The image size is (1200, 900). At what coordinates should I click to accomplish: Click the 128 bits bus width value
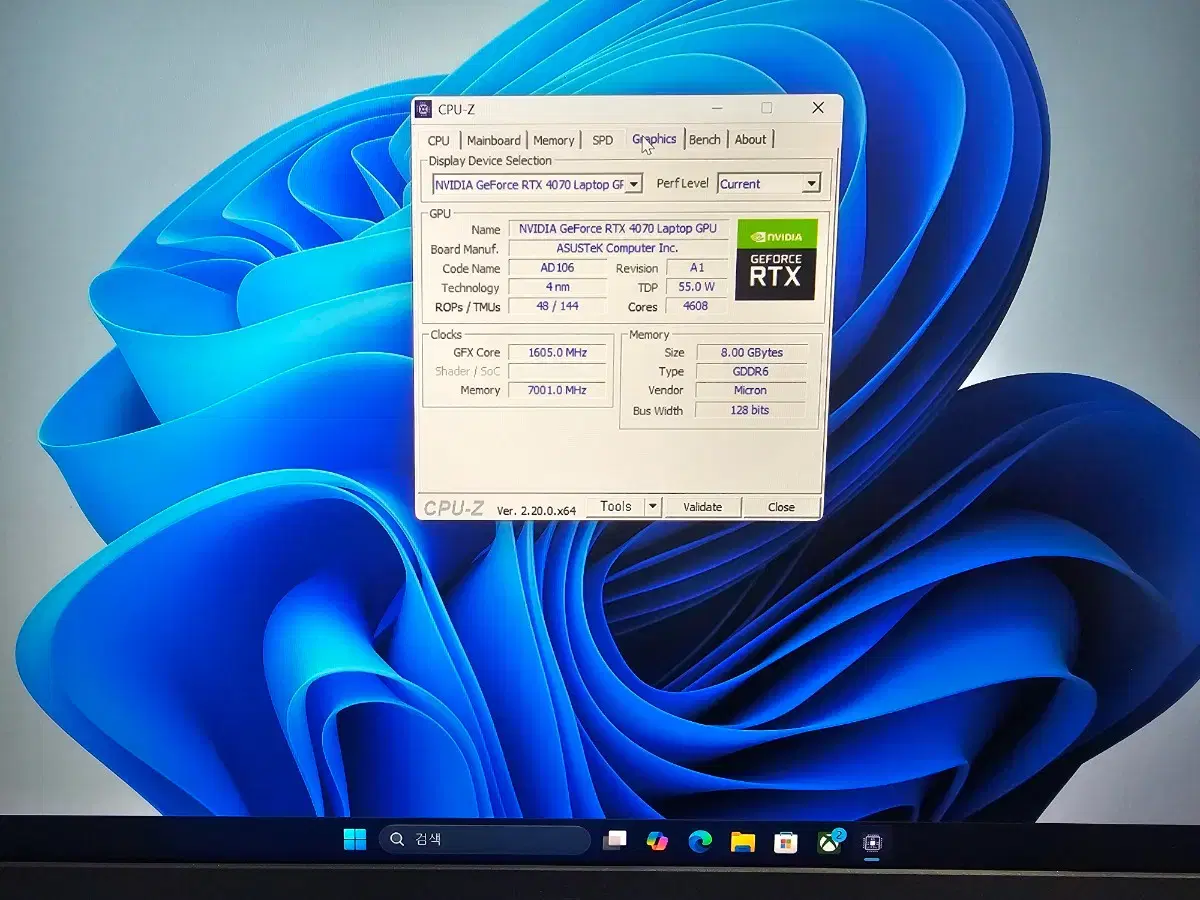click(750, 410)
